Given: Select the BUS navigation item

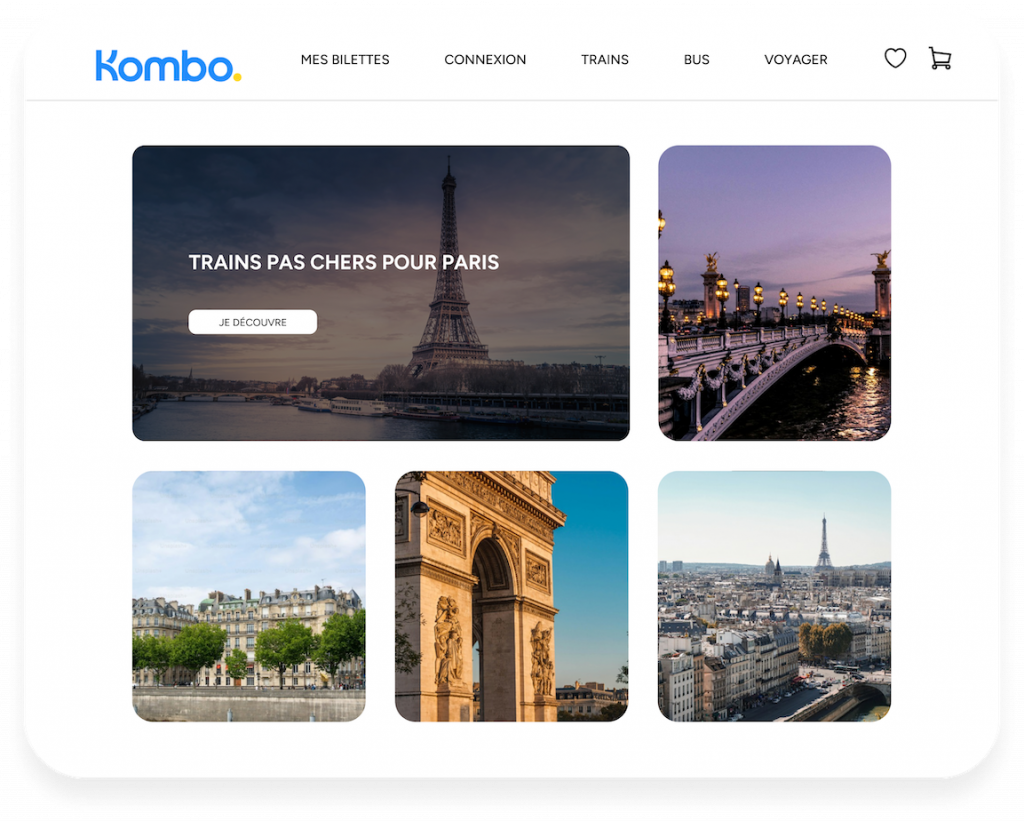Looking at the screenshot, I should coord(696,59).
